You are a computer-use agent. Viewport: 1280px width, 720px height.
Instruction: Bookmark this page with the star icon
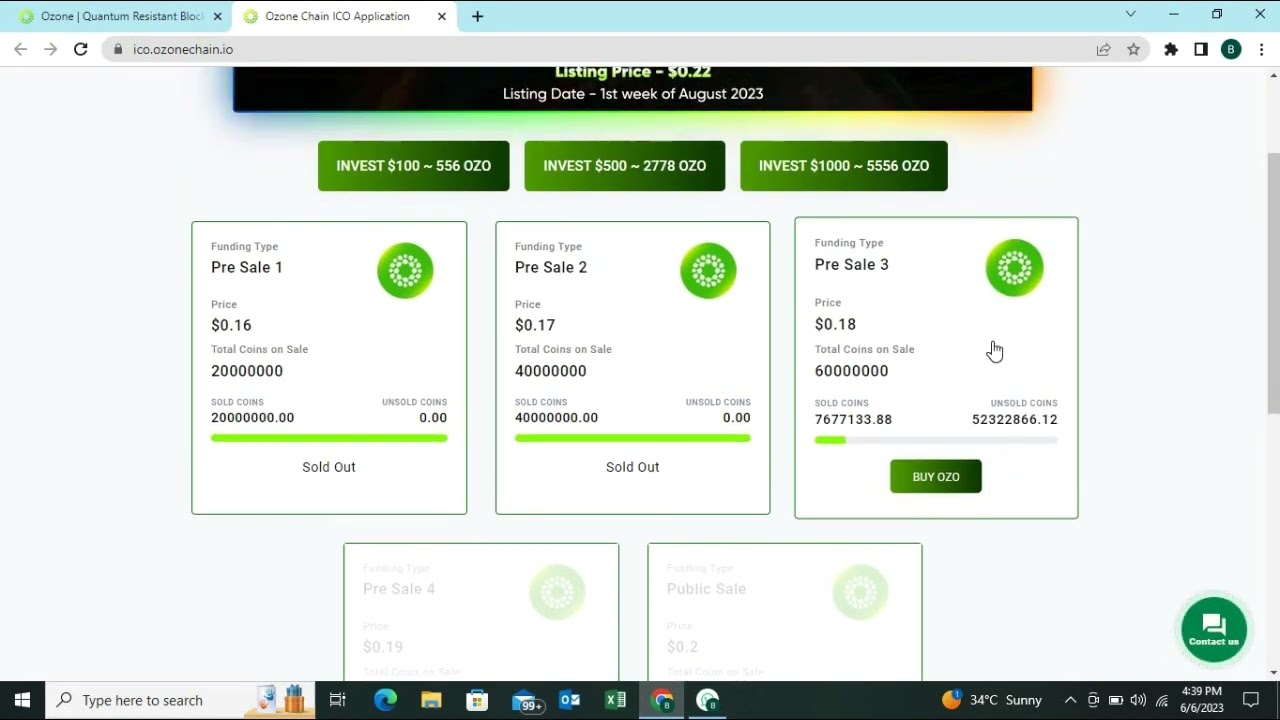[x=1133, y=49]
